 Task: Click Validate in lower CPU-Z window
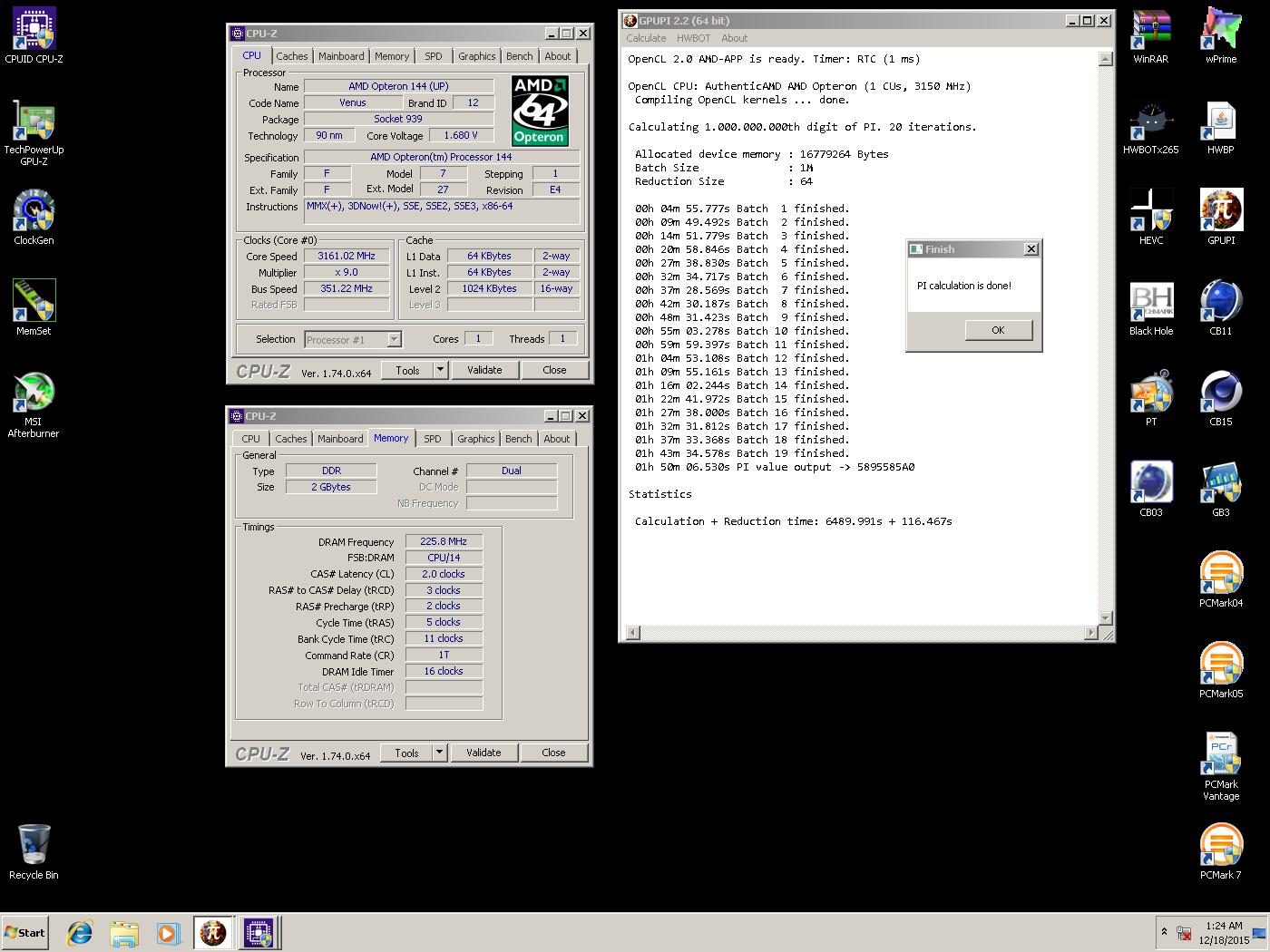click(x=484, y=753)
